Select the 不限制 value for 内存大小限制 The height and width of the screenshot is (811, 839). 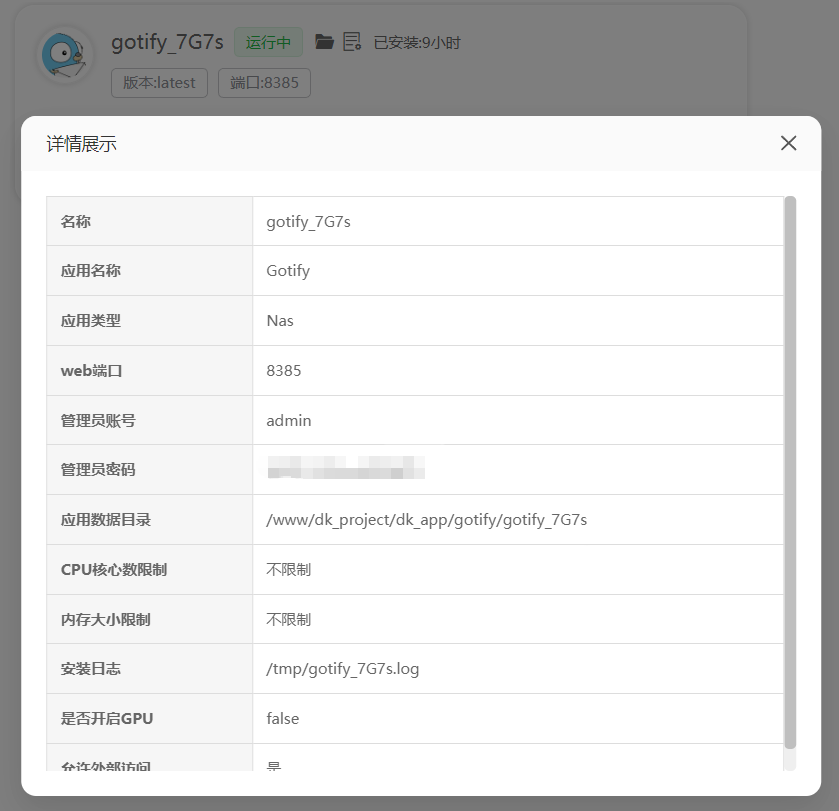click(x=288, y=619)
